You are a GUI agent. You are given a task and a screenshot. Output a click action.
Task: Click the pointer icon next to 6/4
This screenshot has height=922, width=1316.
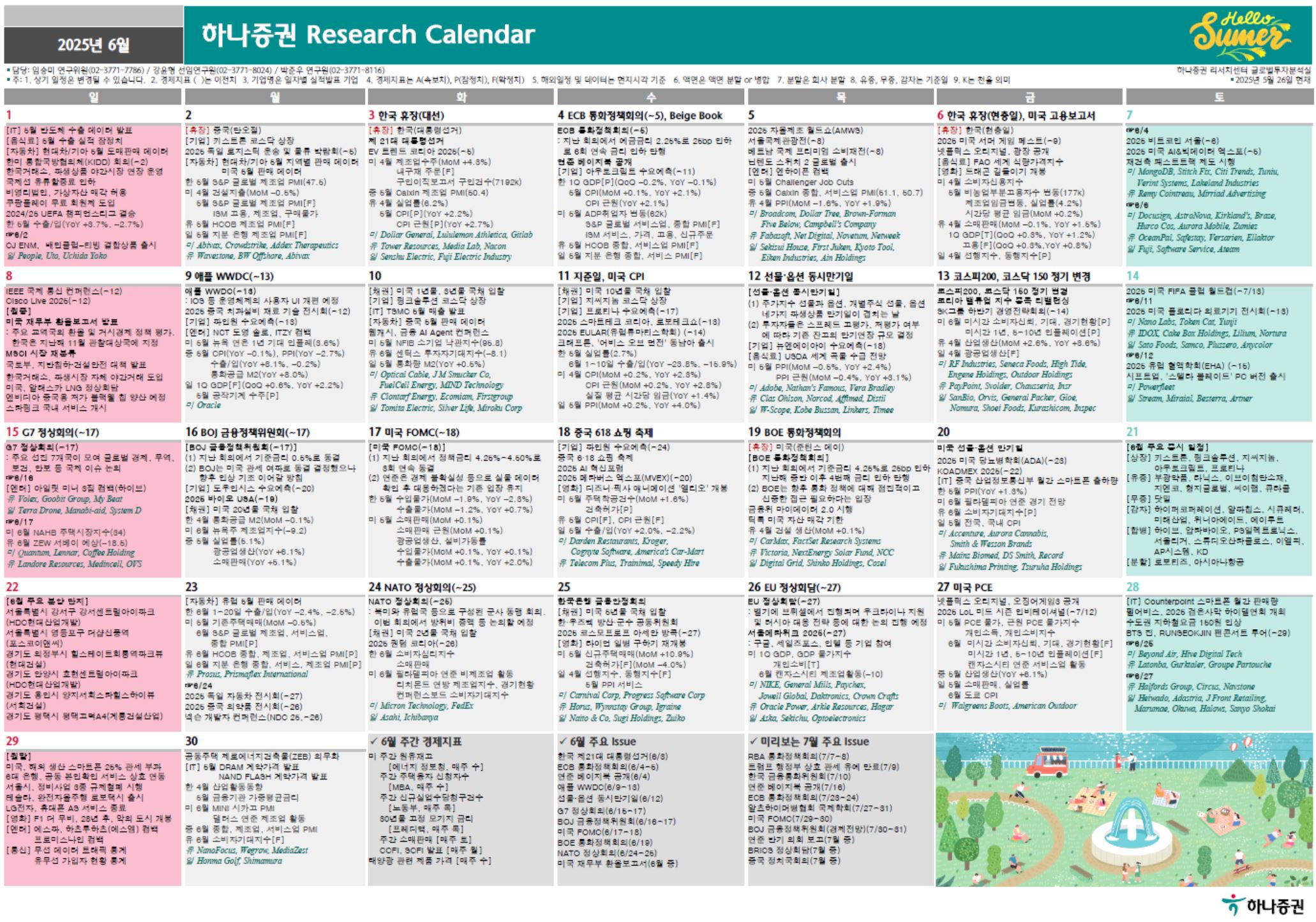click(x=1130, y=131)
